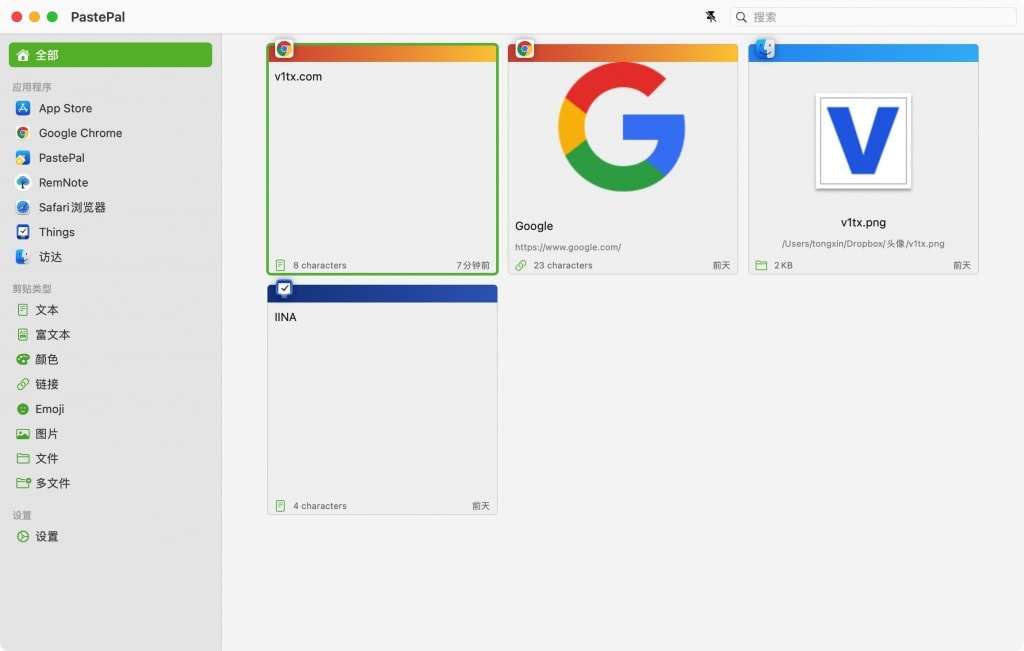1024x651 pixels.
Task: Click Chrome badge on v1tx.com card
Action: pos(284,49)
